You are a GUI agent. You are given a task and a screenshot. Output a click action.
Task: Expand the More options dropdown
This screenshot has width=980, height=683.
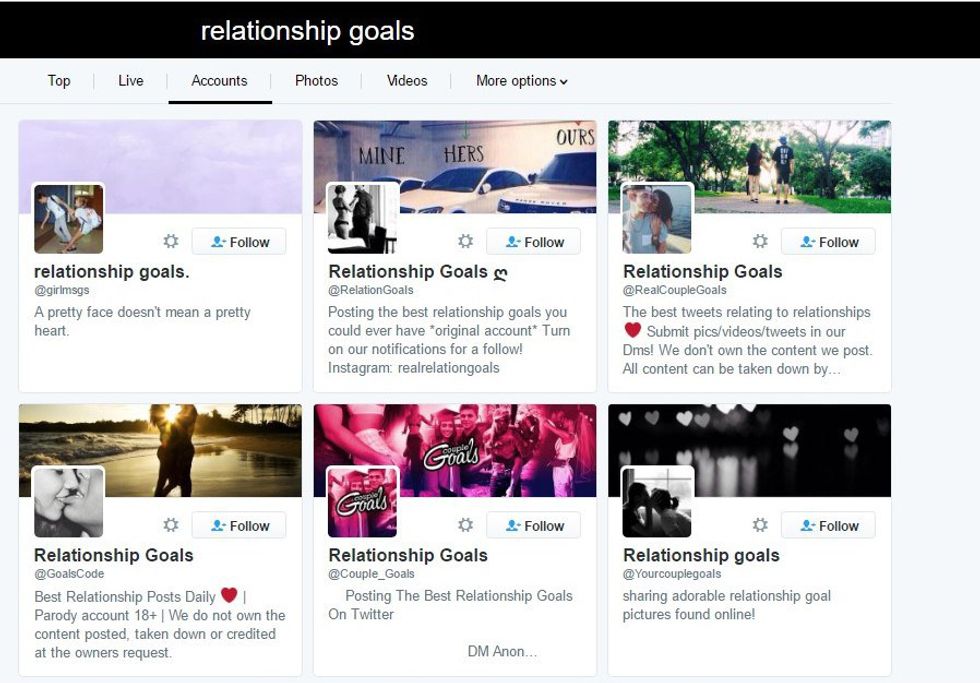tap(522, 81)
